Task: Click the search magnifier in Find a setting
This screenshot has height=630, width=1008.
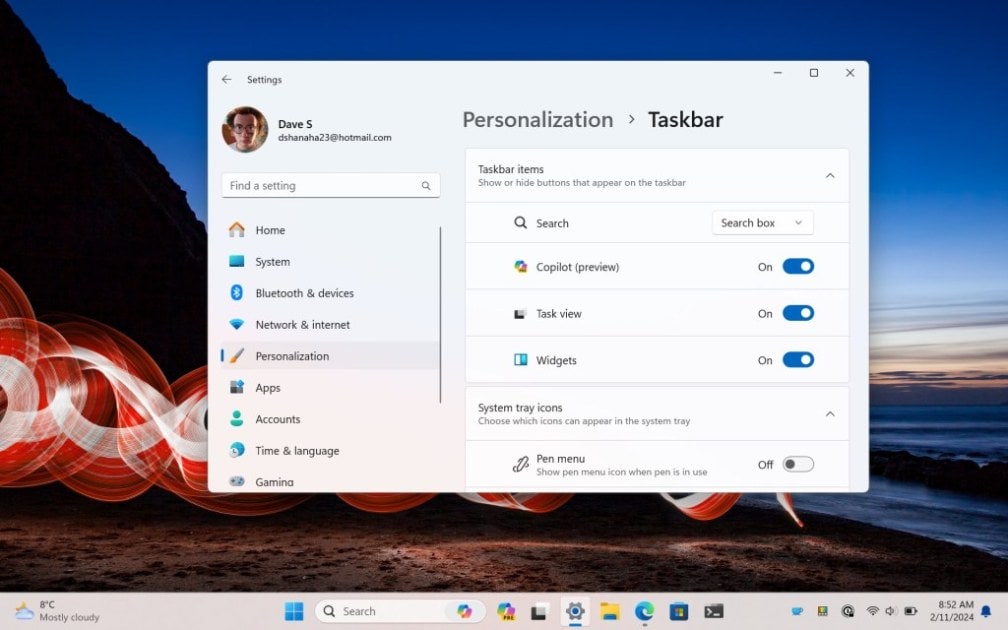Action: pos(426,186)
